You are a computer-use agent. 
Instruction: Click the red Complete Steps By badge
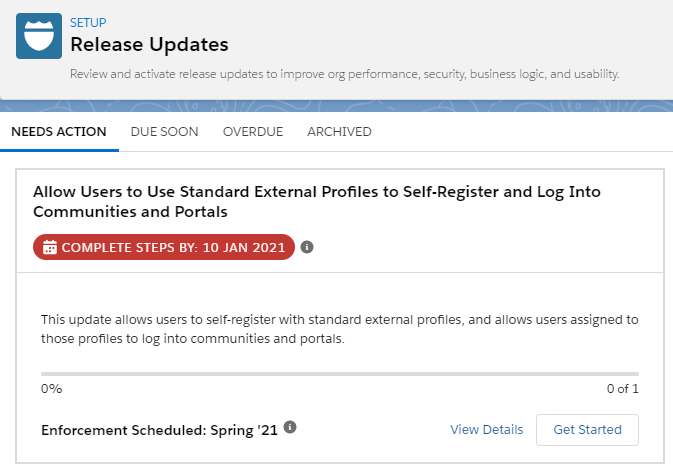pyautogui.click(x=164, y=247)
